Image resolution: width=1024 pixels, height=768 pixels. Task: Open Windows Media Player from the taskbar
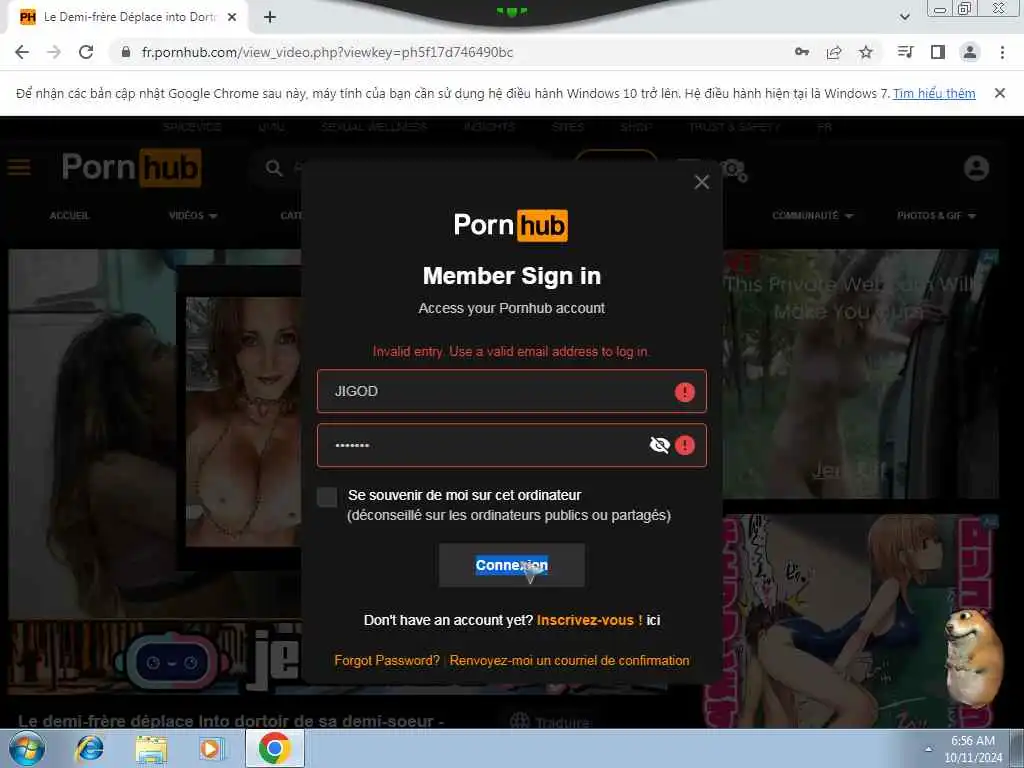point(212,749)
